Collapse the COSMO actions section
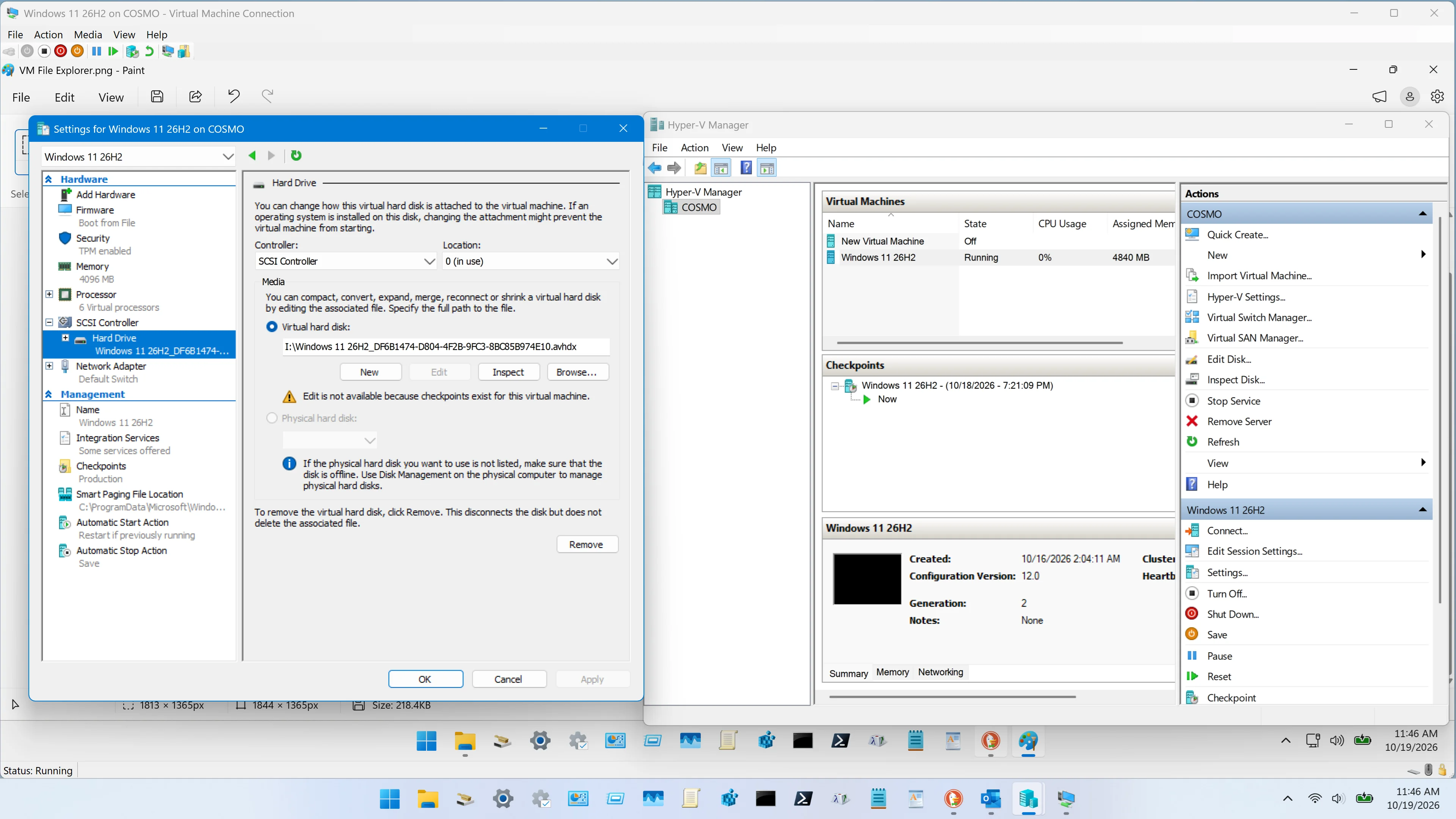Image resolution: width=1456 pixels, height=819 pixels. click(1423, 214)
